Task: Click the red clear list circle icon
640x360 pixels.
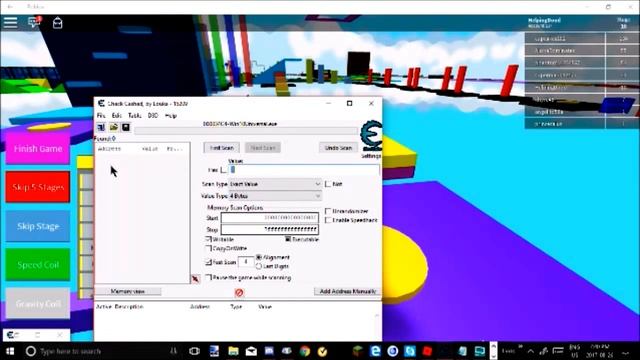Action: pyautogui.click(x=239, y=292)
